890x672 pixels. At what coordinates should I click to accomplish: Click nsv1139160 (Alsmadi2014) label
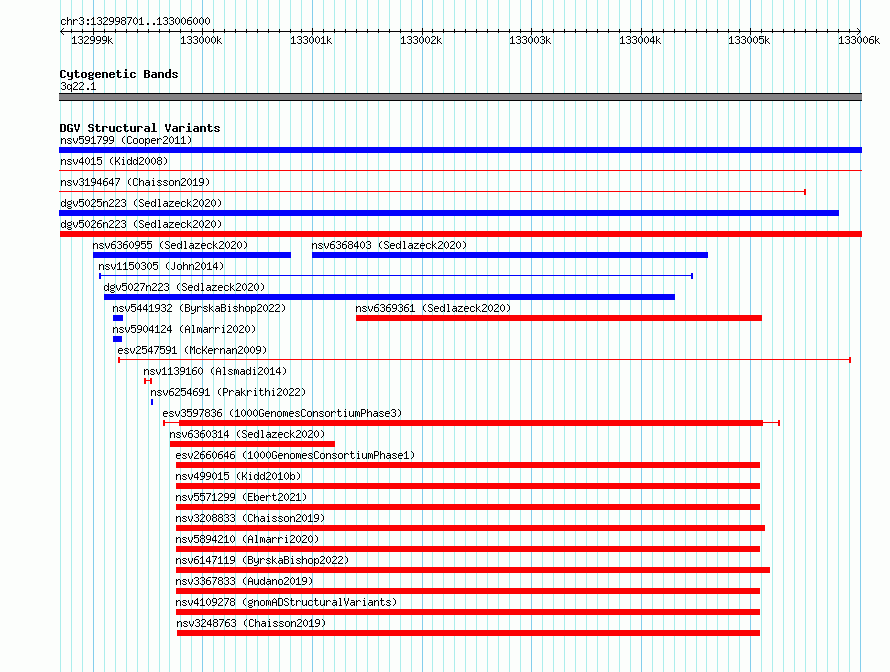(215, 371)
